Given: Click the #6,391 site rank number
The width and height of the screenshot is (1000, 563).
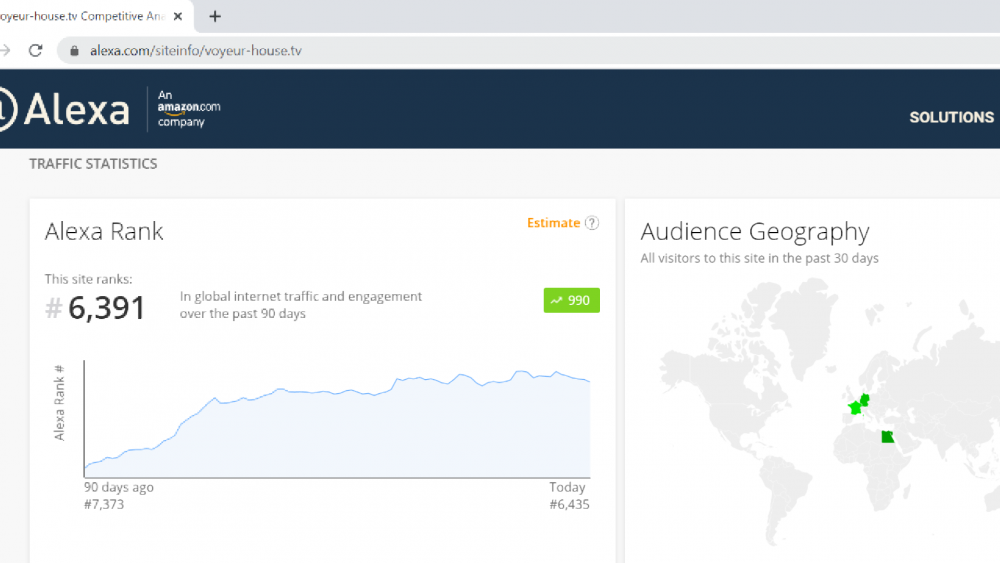Looking at the screenshot, I should coord(106,308).
